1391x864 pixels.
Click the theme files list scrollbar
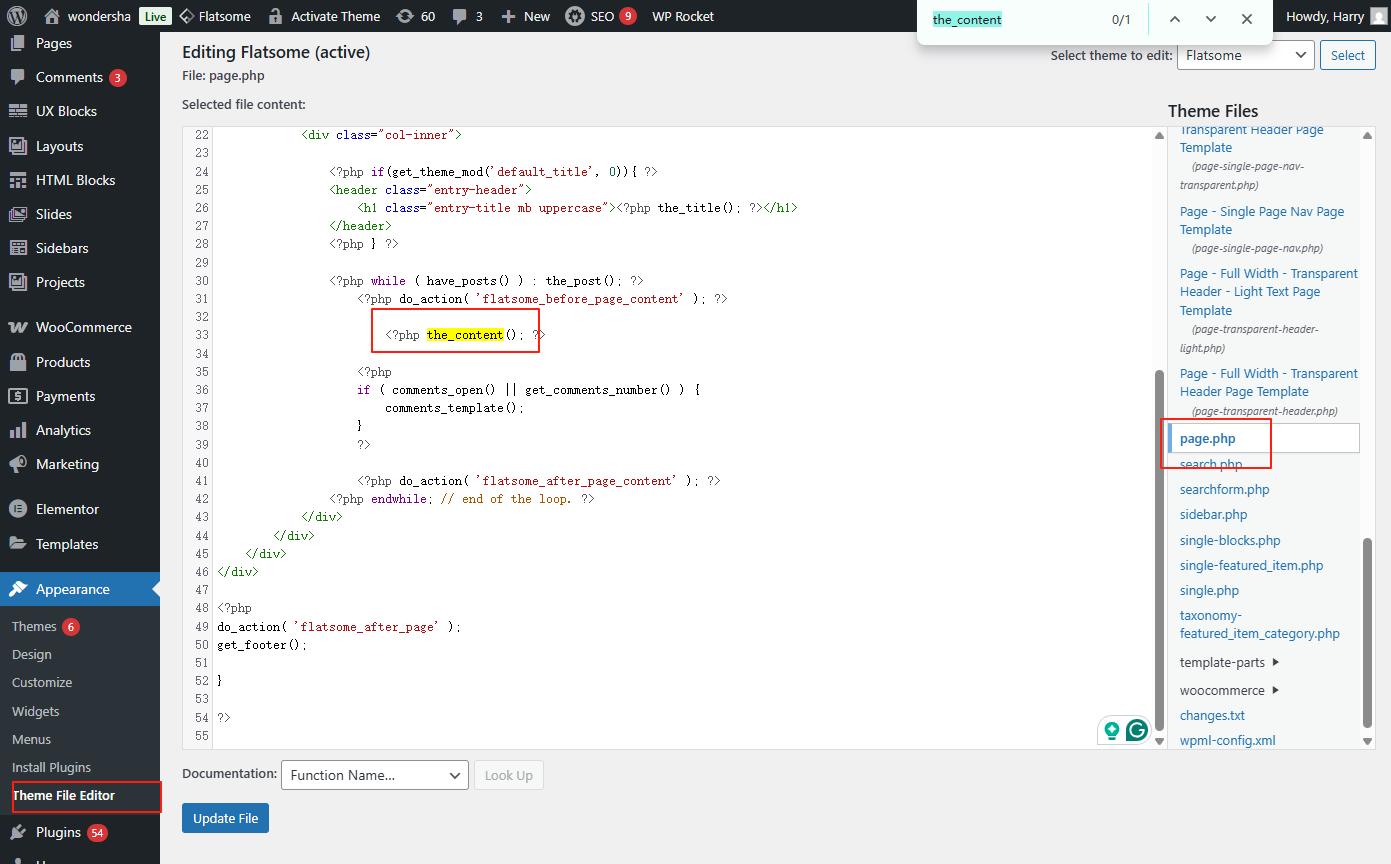(x=1368, y=632)
